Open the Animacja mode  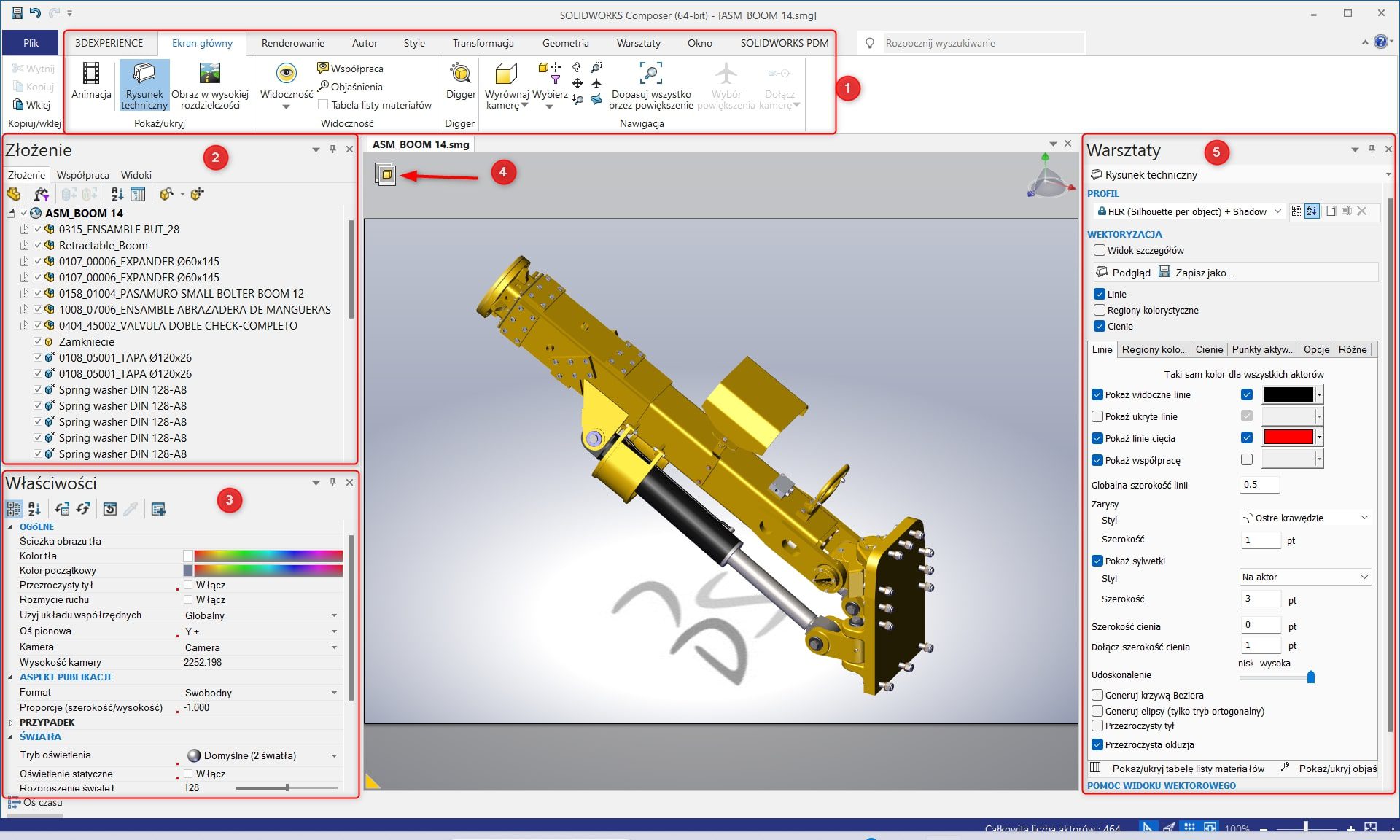91,82
